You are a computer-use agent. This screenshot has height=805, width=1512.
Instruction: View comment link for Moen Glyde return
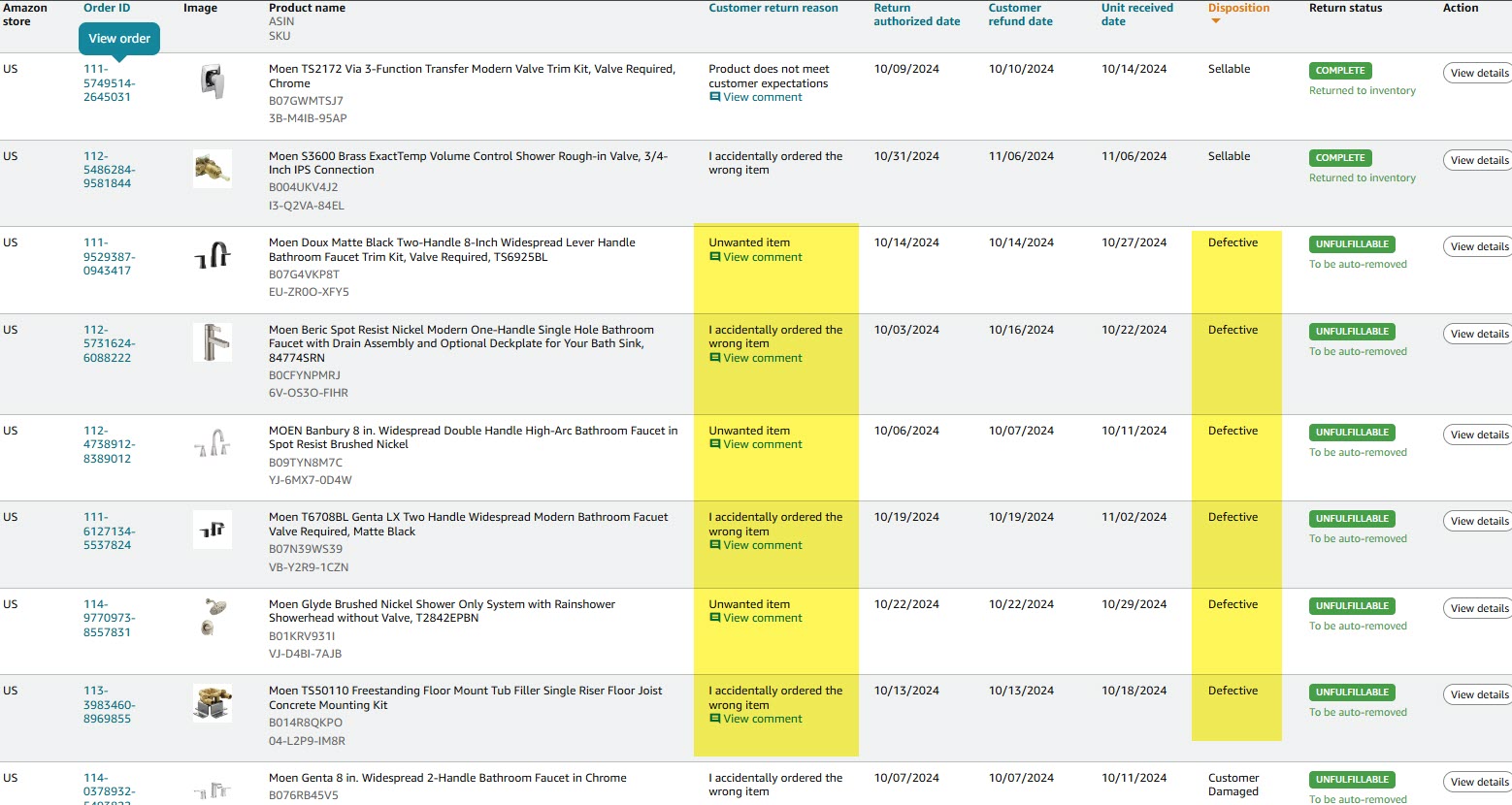[x=763, y=618]
